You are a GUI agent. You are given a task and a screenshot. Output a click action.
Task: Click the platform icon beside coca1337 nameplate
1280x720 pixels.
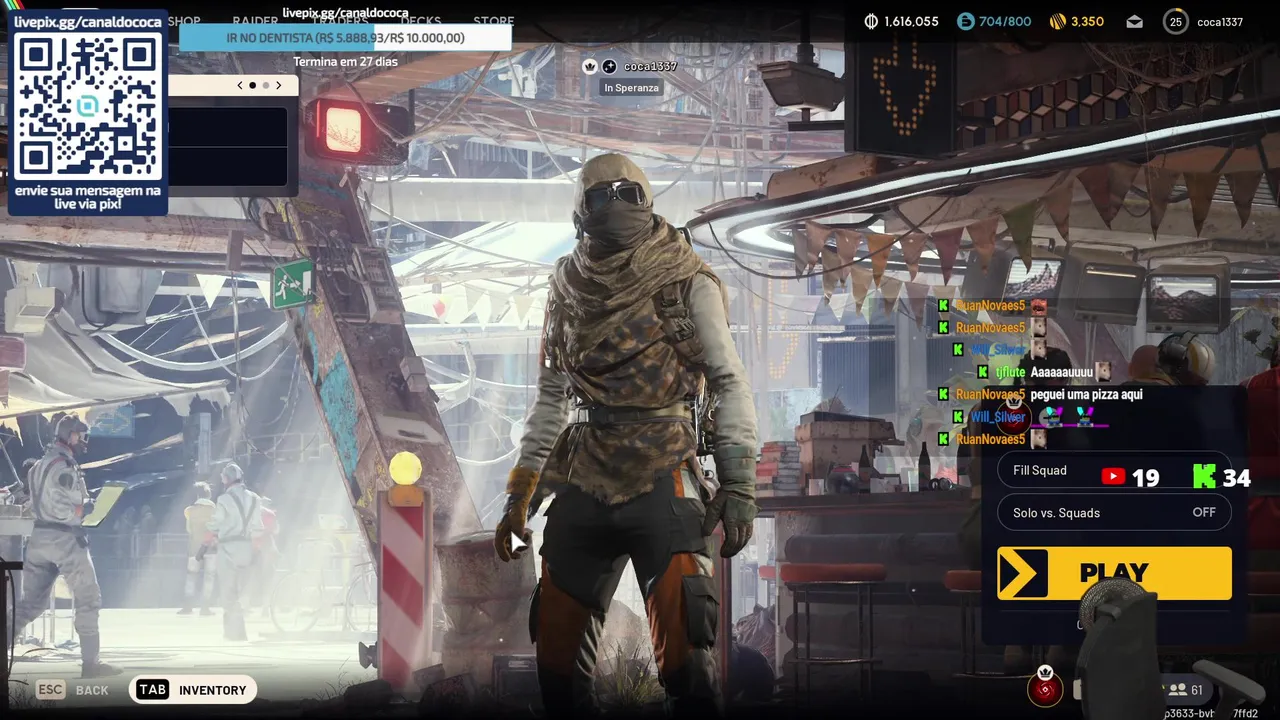click(609, 66)
